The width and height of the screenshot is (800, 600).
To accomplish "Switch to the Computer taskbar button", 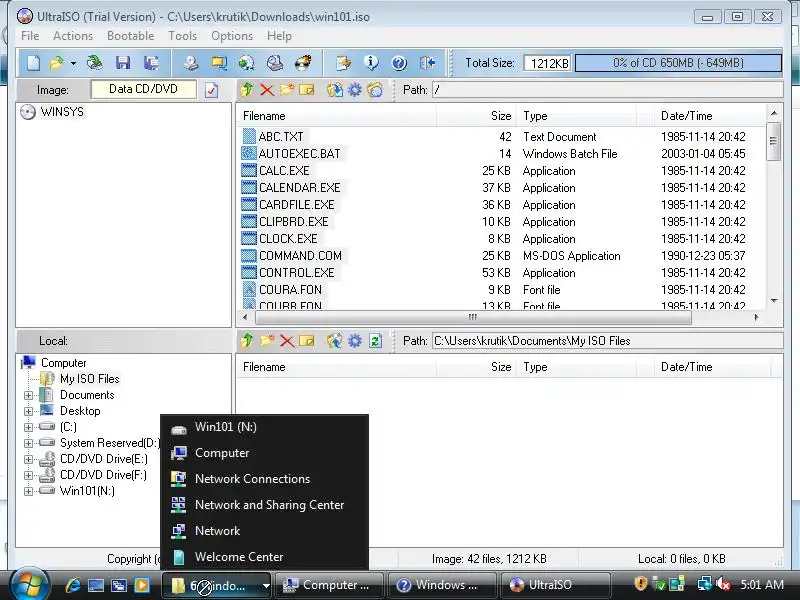I will click(x=329, y=585).
